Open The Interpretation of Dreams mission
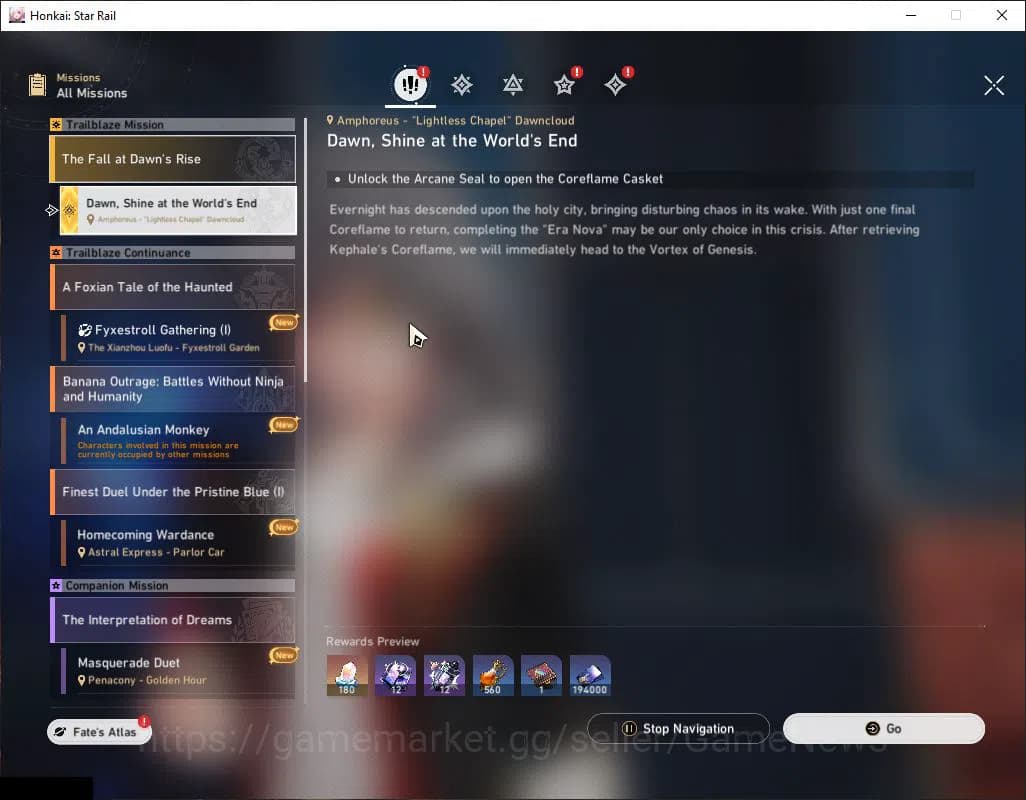This screenshot has height=800, width=1026. (173, 619)
